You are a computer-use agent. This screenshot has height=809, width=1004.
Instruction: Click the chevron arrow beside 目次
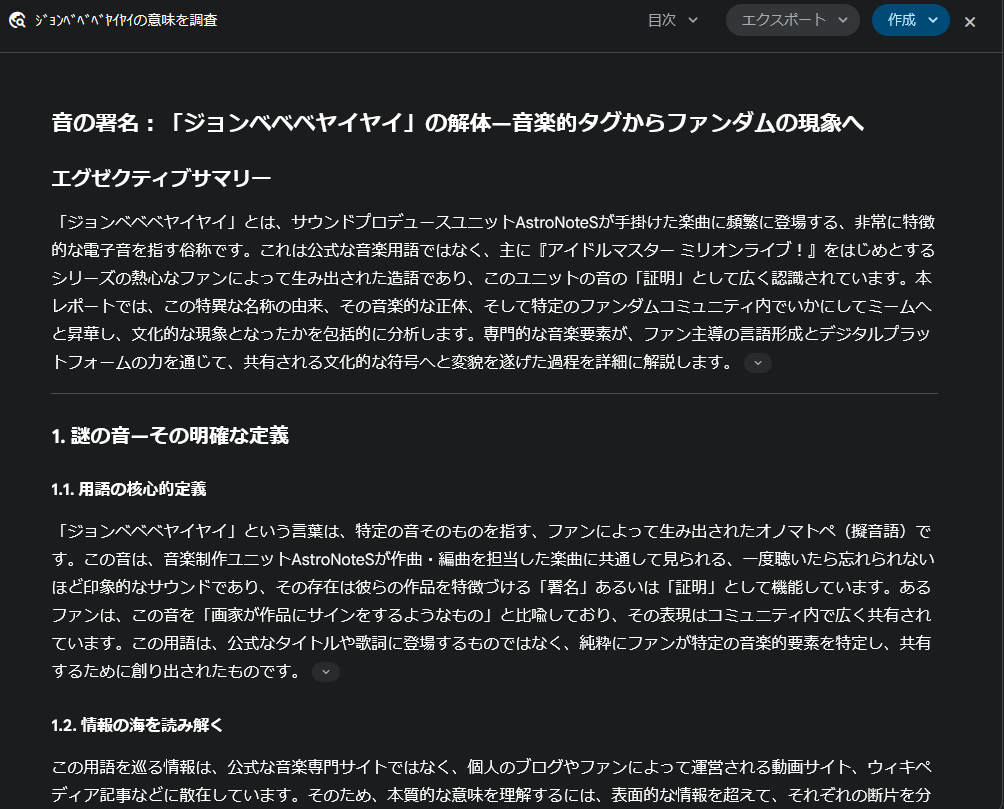pyautogui.click(x=693, y=20)
